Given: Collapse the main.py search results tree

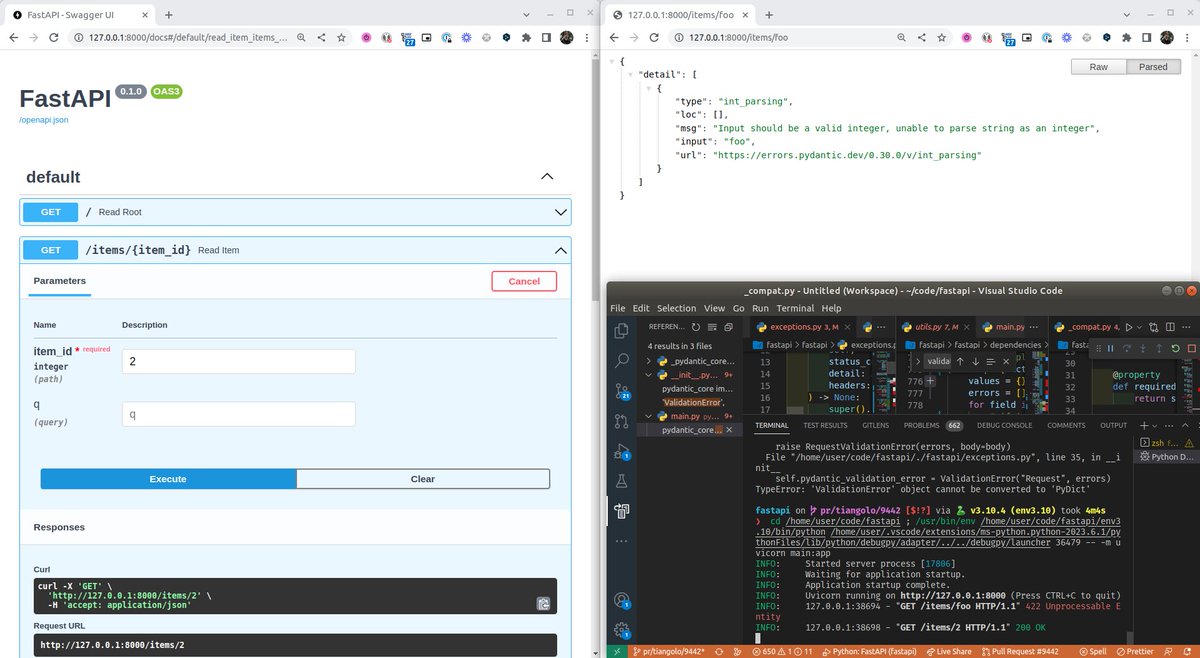Looking at the screenshot, I should [649, 416].
